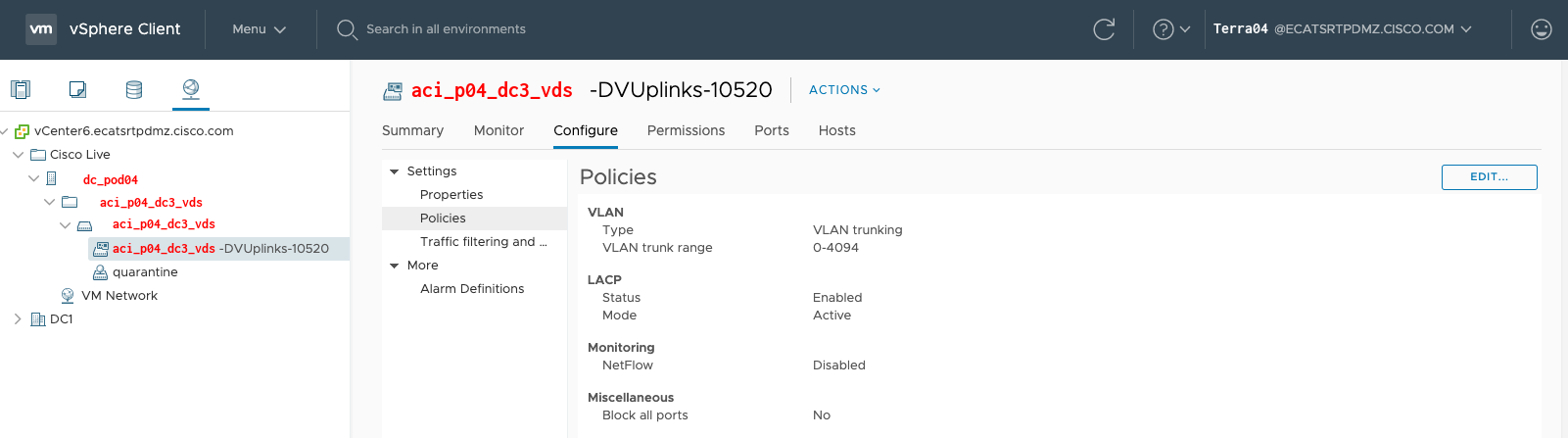
Task: Refresh the vSphere Client view
Action: coord(1104,29)
